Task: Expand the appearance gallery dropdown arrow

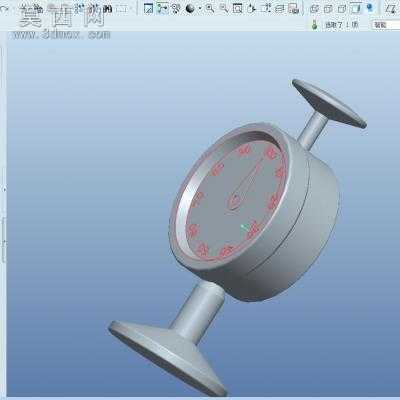Action: [200, 9]
